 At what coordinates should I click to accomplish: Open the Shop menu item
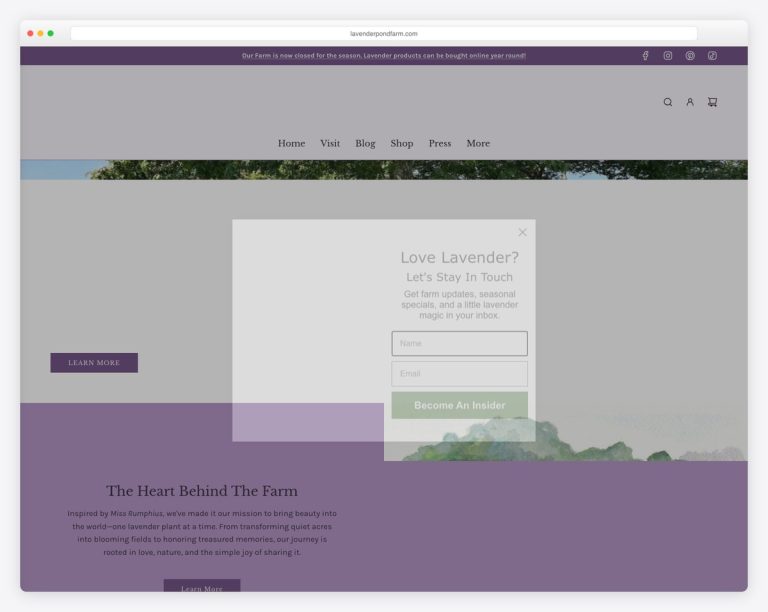(x=402, y=143)
